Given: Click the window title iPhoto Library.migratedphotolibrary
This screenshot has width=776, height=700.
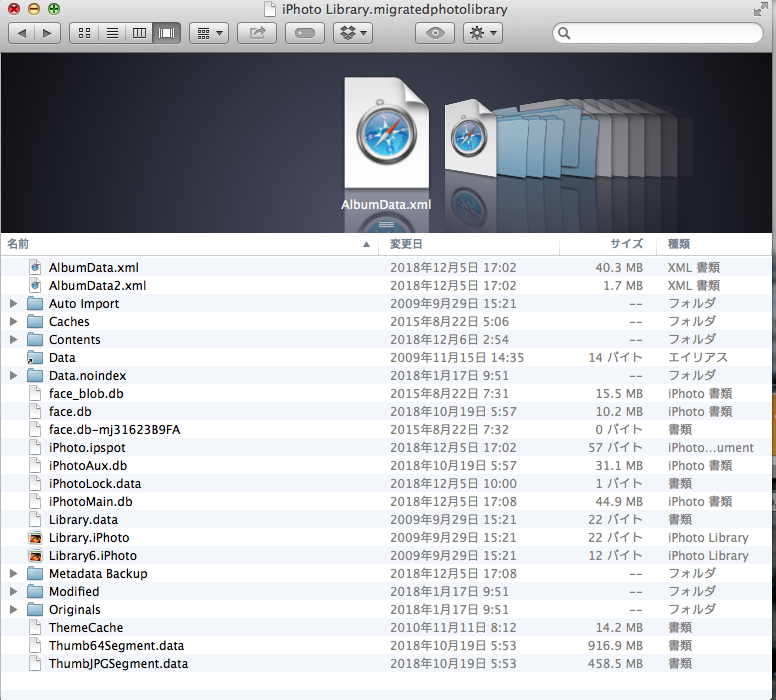Looking at the screenshot, I should pyautogui.click(x=394, y=9).
